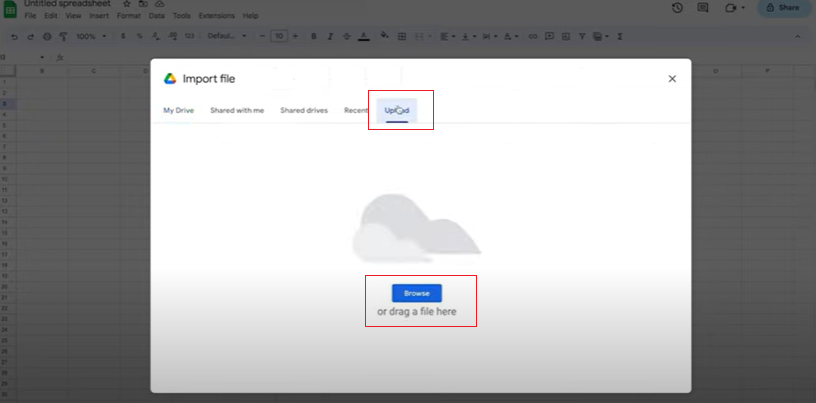Open the Insert menu
The height and width of the screenshot is (403, 816).
(x=99, y=16)
